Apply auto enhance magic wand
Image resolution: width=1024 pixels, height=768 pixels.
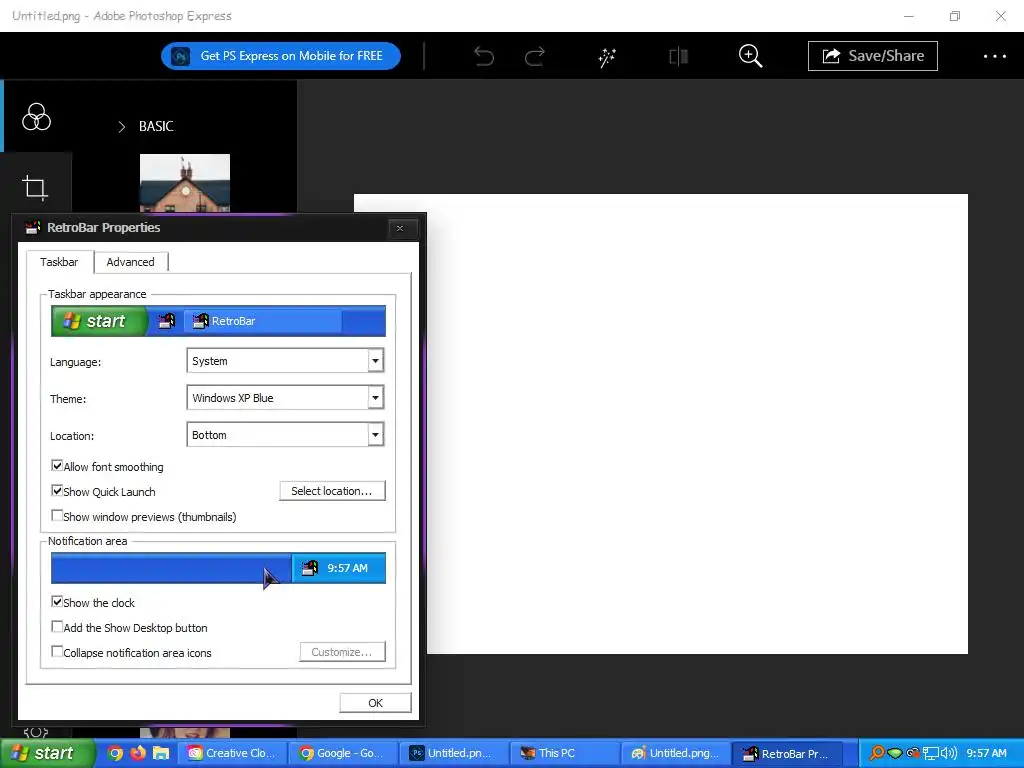click(607, 57)
